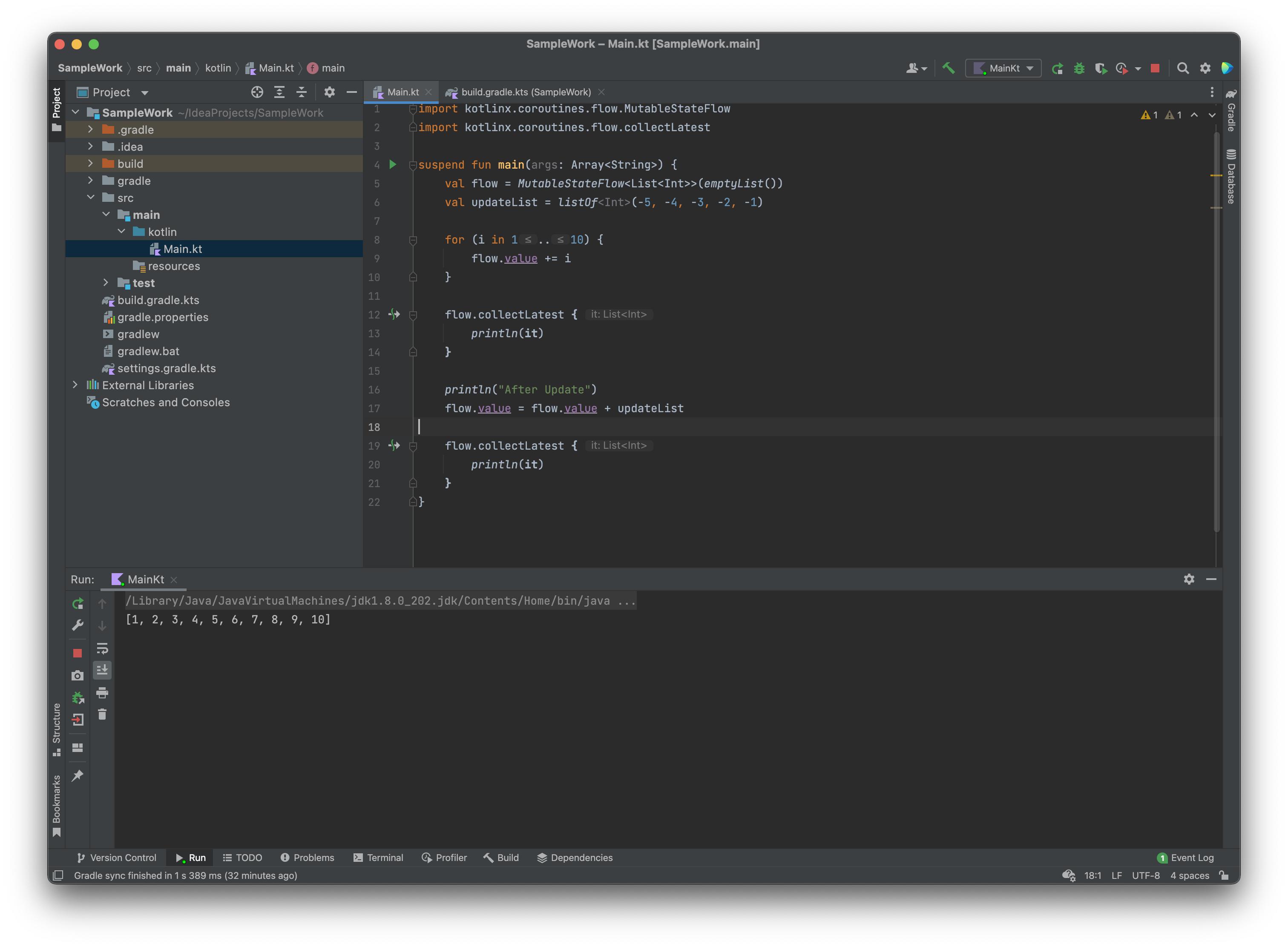Screen dimensions: 1288x947
Task: Stop the running program via red square
Action: pyautogui.click(x=1155, y=68)
